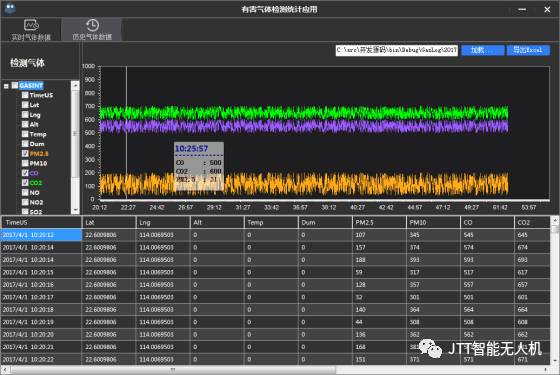Sort by CO2 column header

click(532, 222)
